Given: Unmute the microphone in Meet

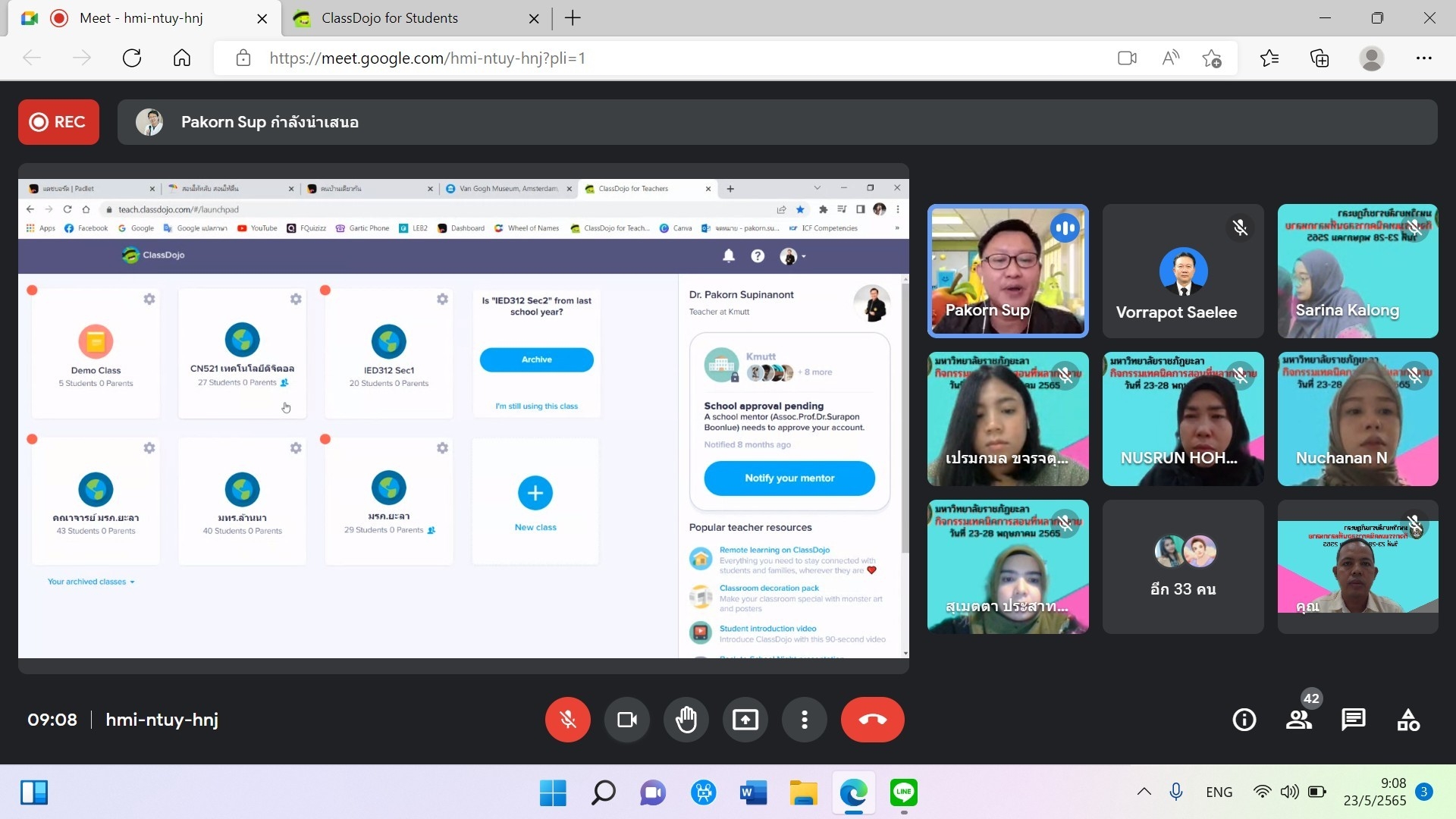Looking at the screenshot, I should [x=567, y=719].
